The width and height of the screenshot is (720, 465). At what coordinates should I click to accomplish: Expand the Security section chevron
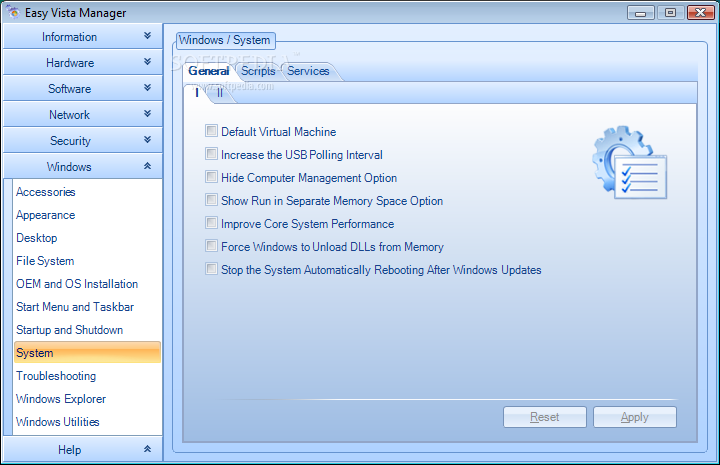pos(147,140)
